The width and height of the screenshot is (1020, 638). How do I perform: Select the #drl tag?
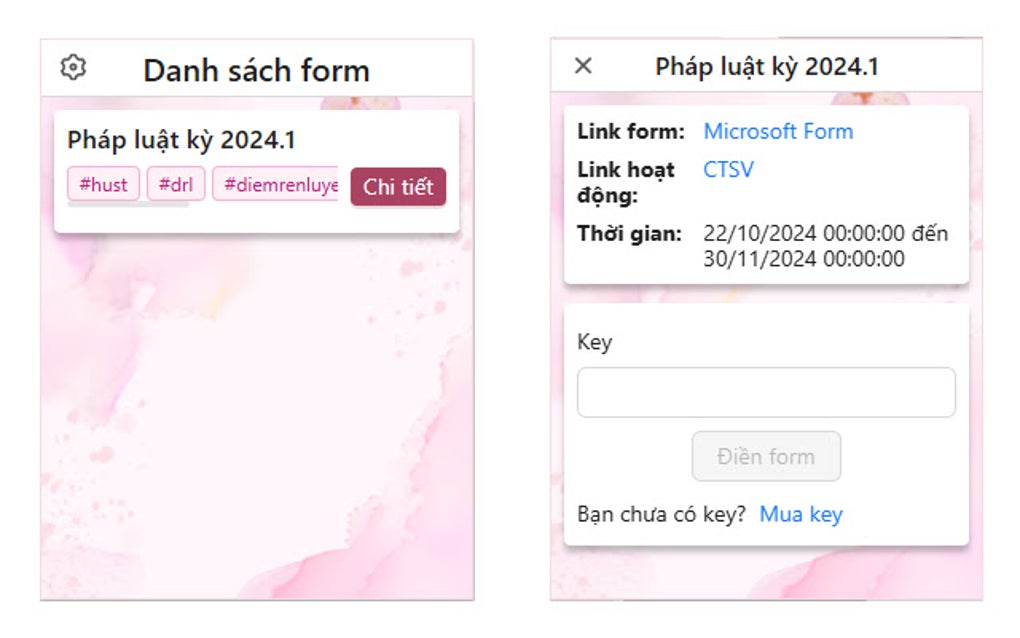(x=175, y=184)
